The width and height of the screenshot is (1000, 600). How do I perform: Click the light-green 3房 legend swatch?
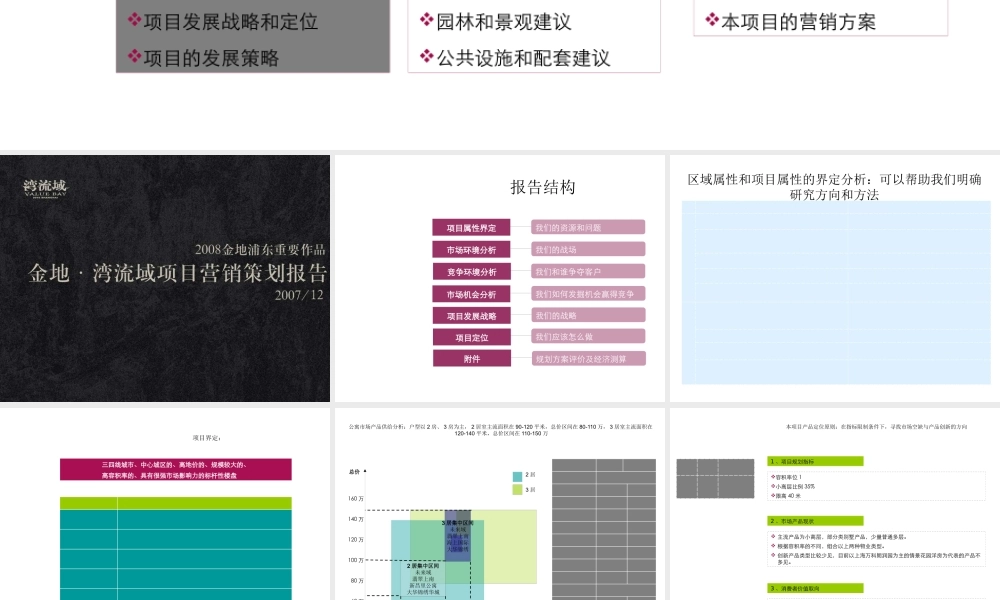pos(517,490)
